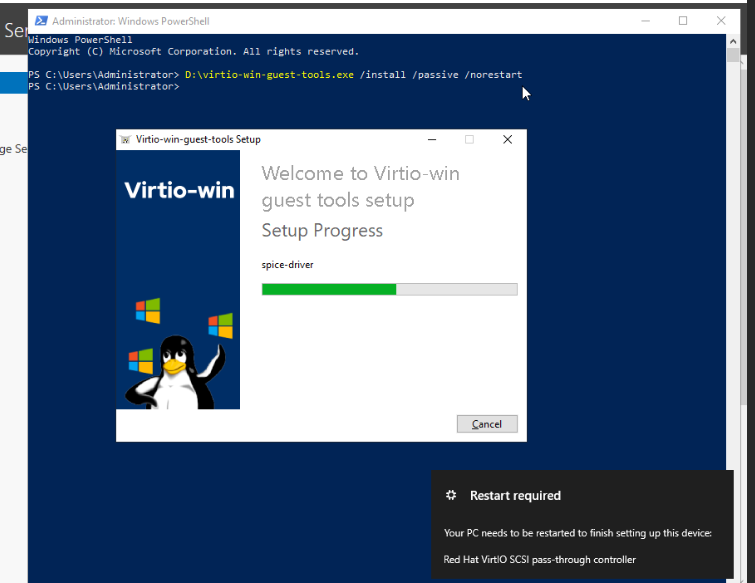The image size is (755, 583).
Task: Click the installer progress bar
Action: pyautogui.click(x=390, y=289)
